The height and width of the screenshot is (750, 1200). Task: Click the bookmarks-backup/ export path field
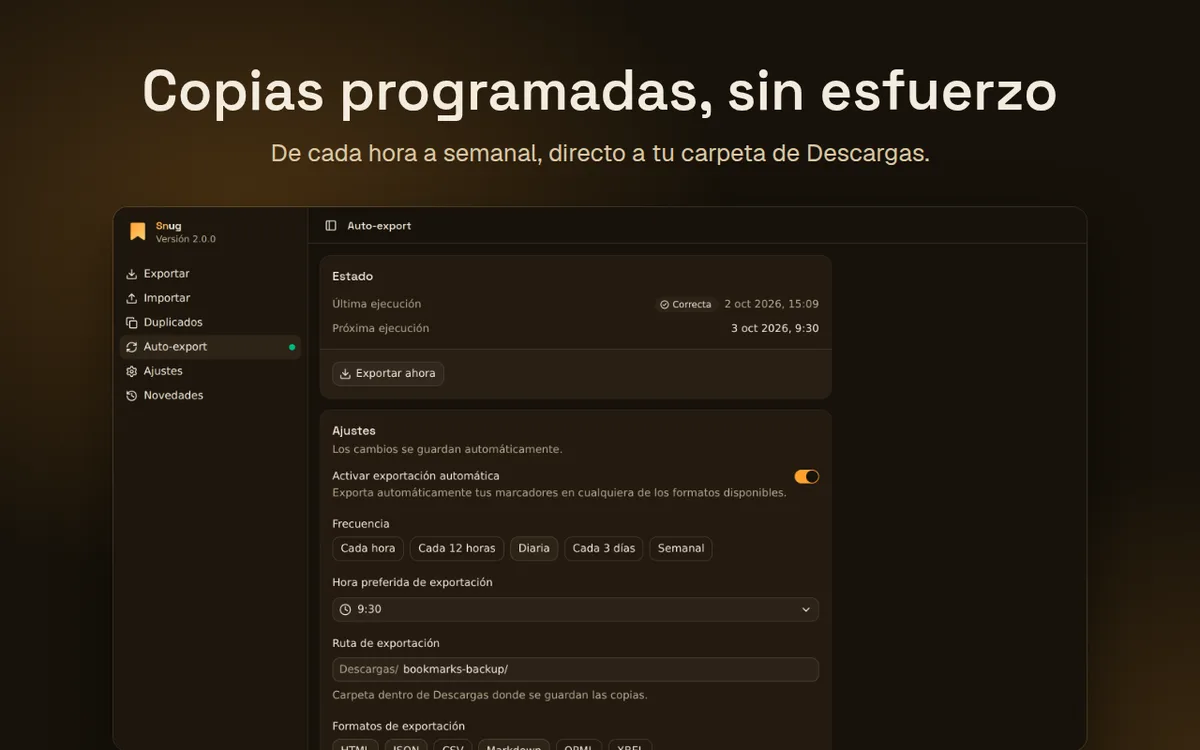tap(576, 669)
